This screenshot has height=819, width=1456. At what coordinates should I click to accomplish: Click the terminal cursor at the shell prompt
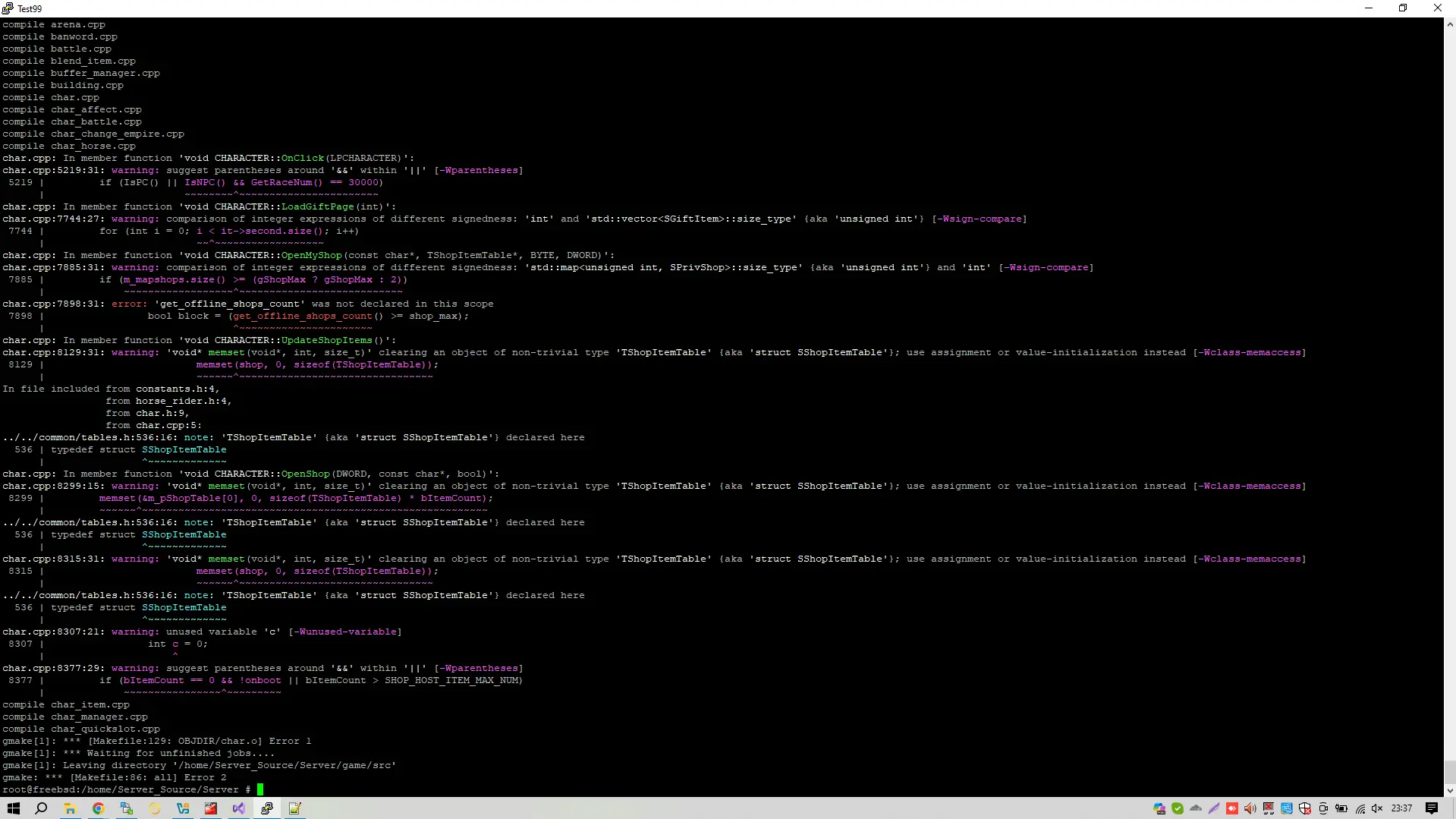260,789
